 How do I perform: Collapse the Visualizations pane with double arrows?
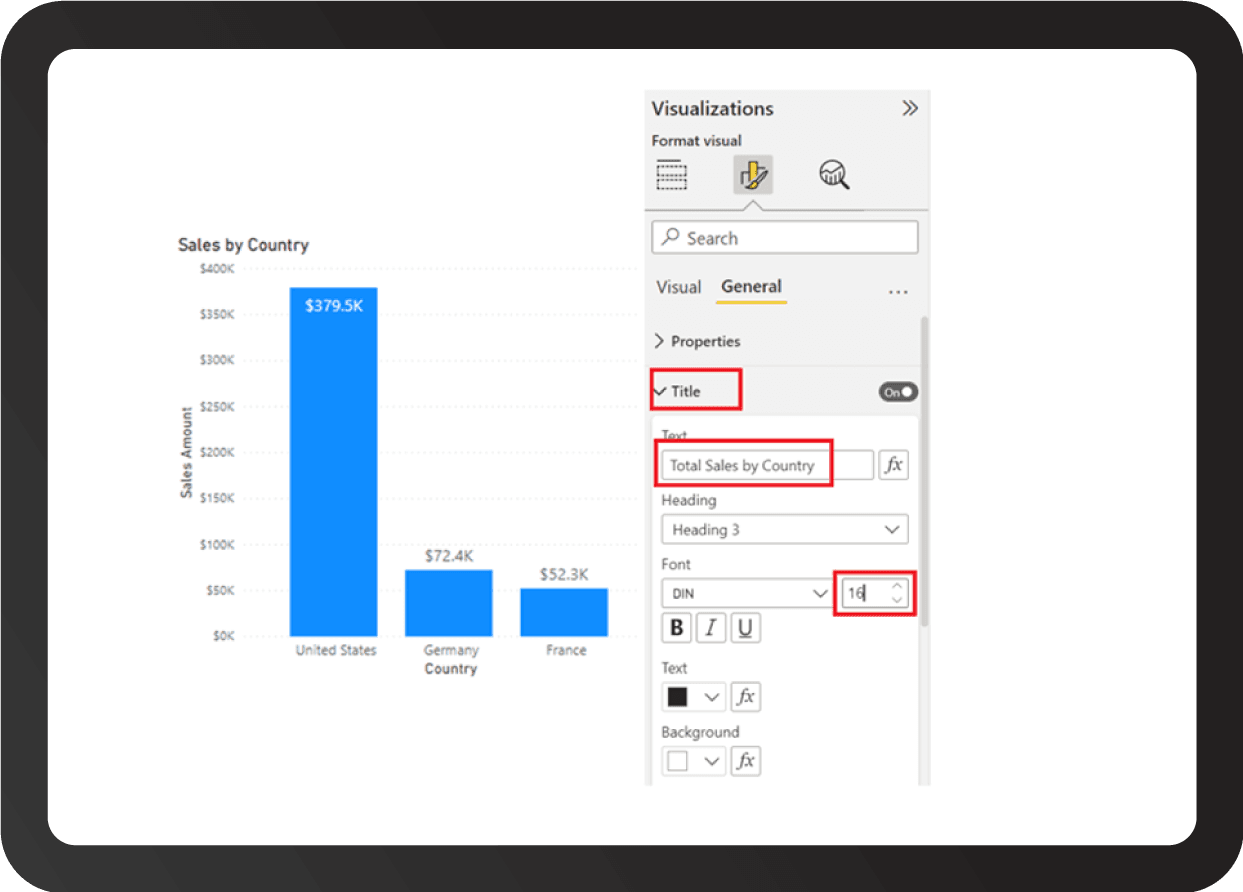[909, 108]
